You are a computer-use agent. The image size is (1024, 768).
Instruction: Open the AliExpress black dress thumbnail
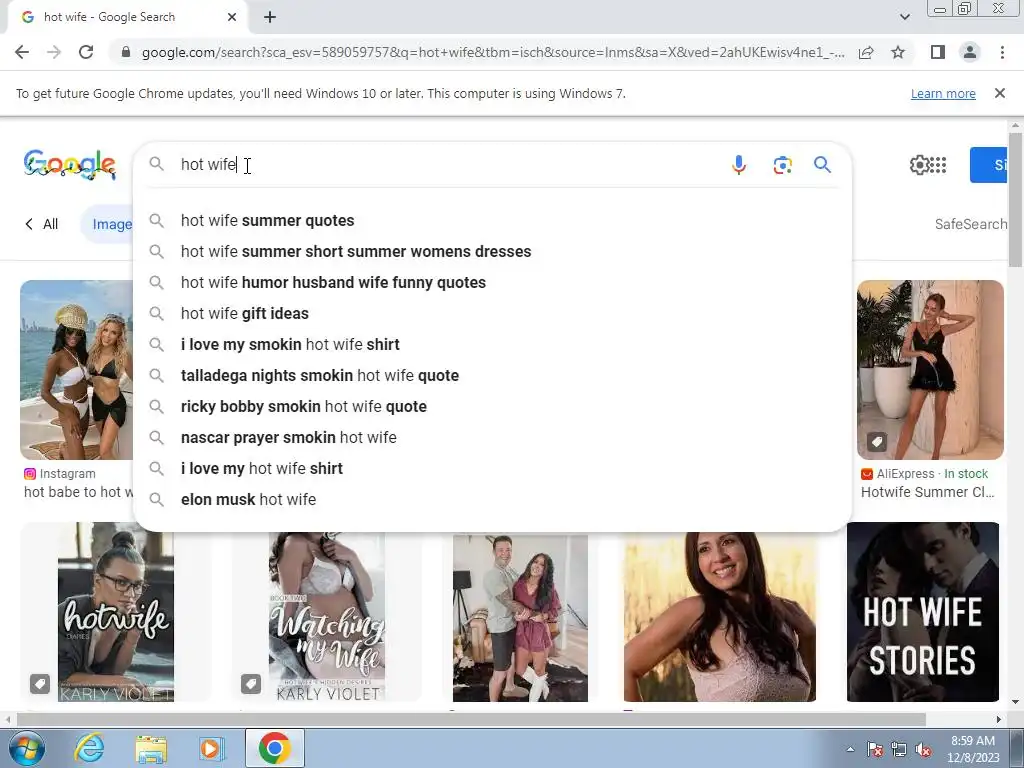[930, 370]
